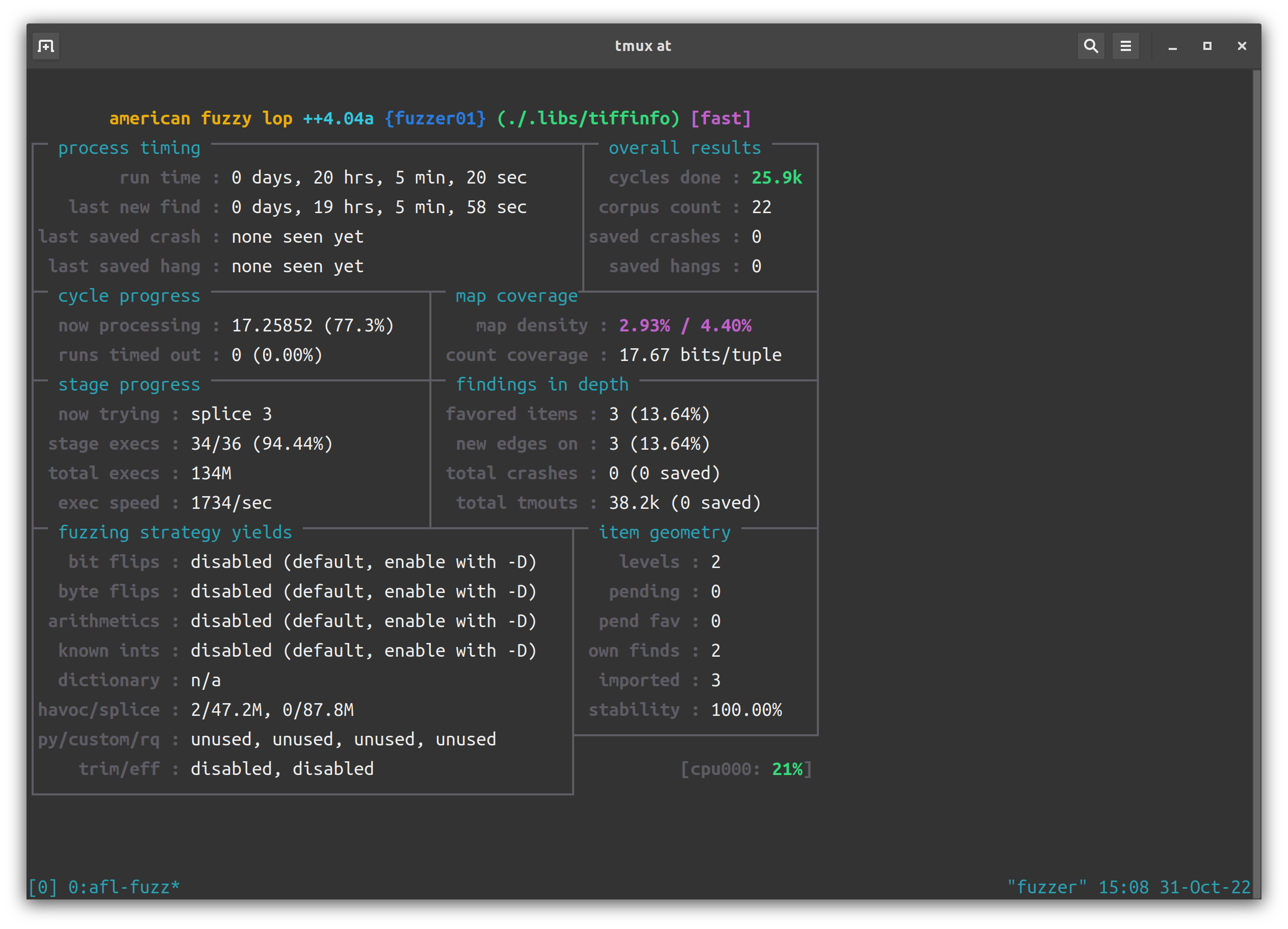
Task: Click dictionary value 'n/a'
Action: pos(205,680)
